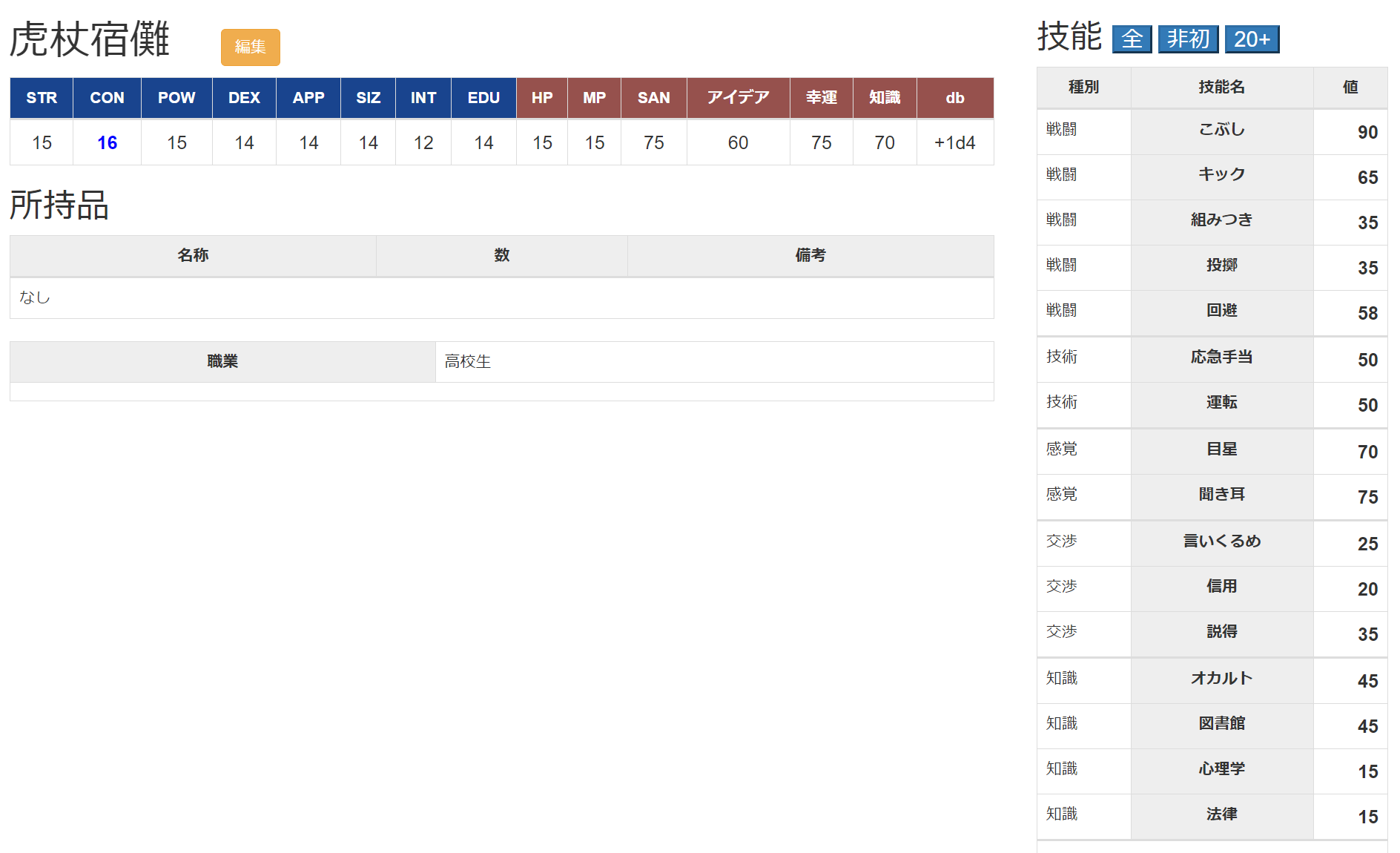
Task: Click the 職業 label cell
Action: [x=222, y=362]
